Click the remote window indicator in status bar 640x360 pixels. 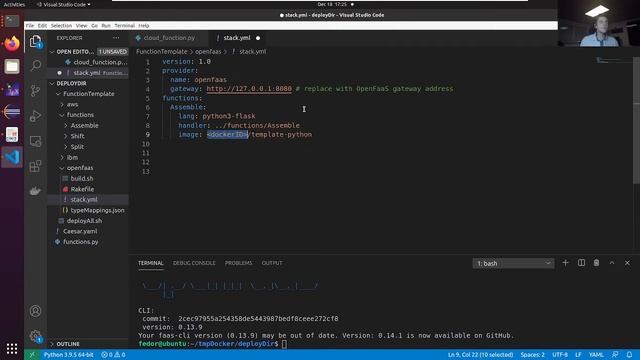coord(31,355)
